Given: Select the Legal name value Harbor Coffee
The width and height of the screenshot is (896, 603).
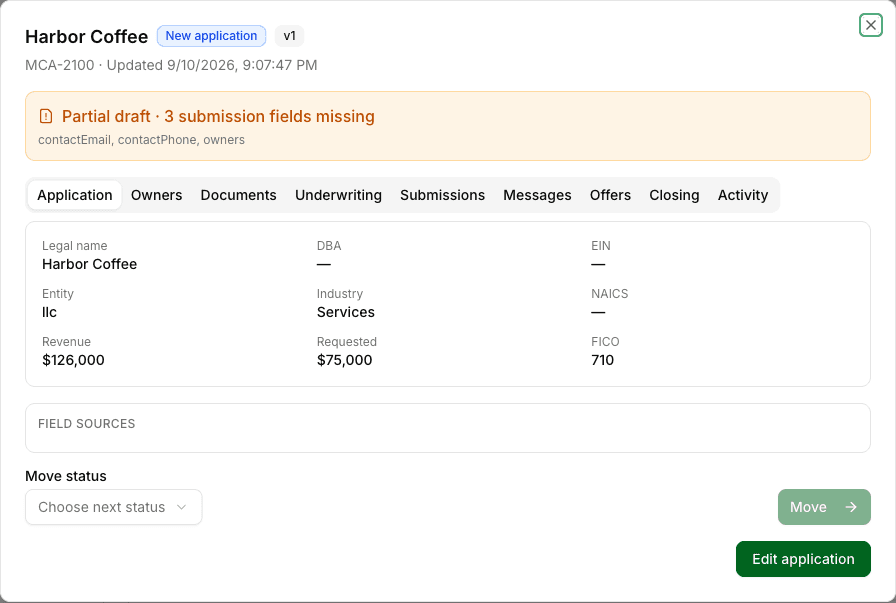Looking at the screenshot, I should pos(90,264).
